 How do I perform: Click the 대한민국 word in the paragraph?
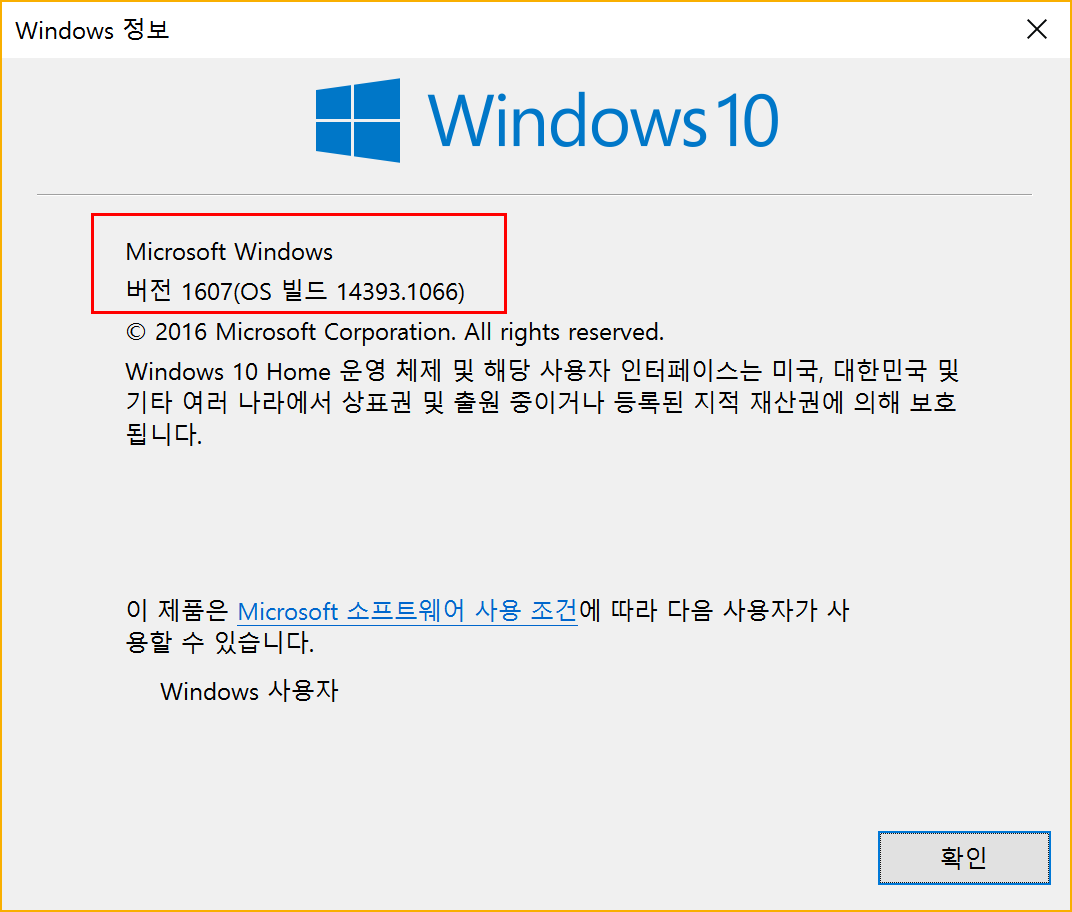(x=881, y=371)
